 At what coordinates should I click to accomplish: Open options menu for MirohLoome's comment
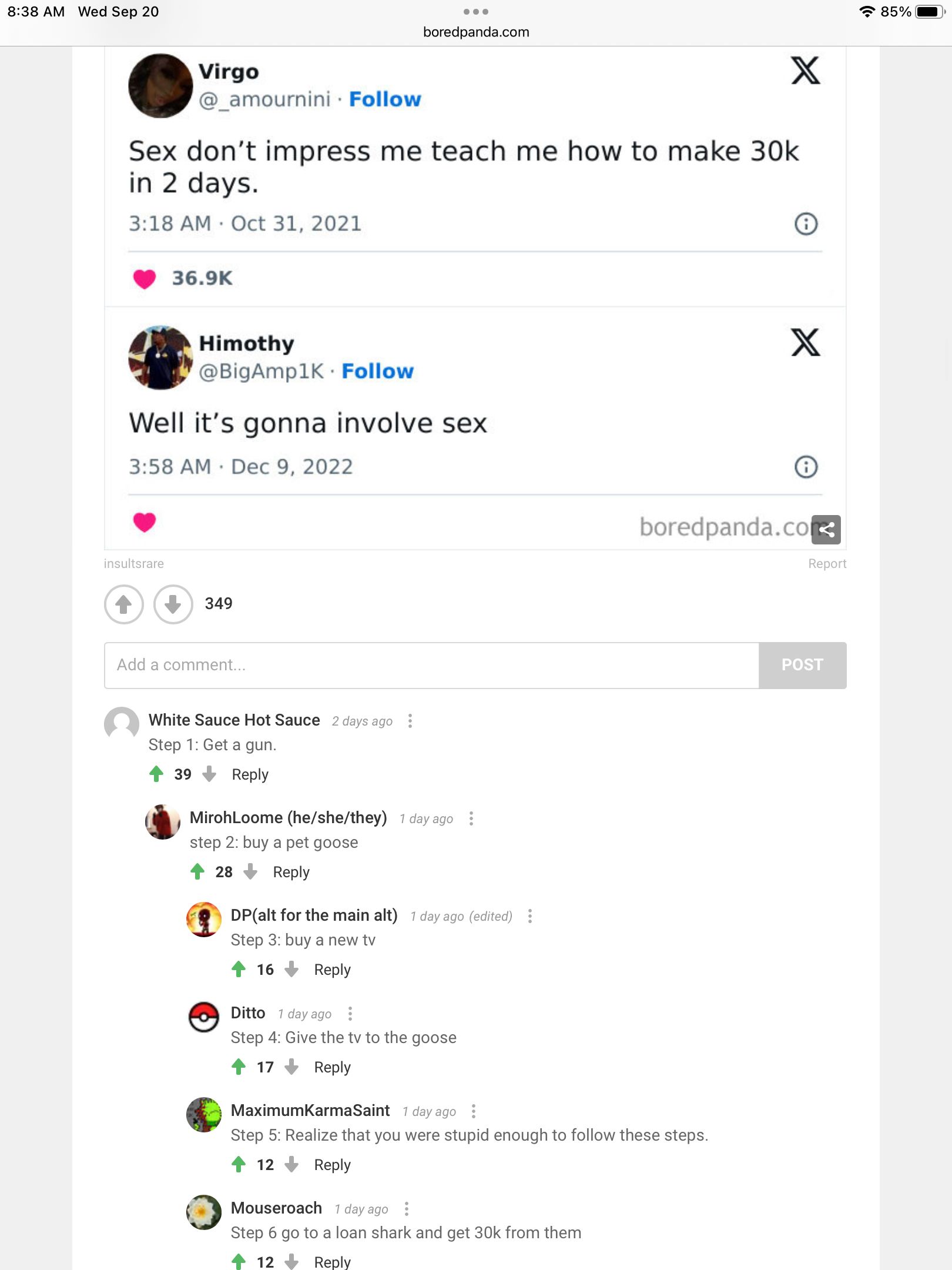click(x=471, y=819)
